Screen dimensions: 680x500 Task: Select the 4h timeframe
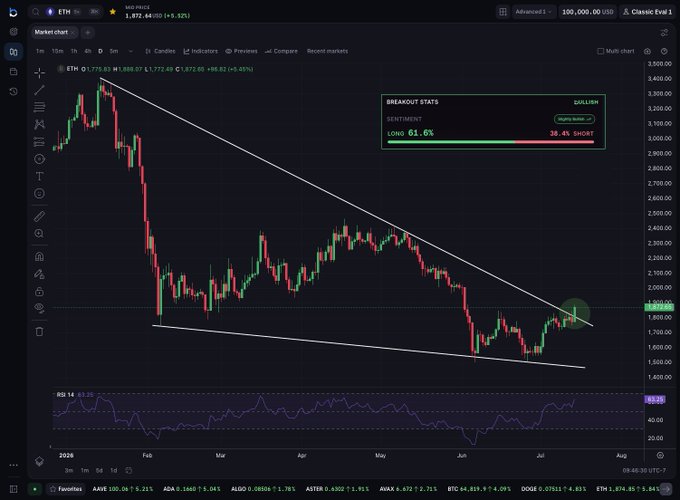(x=88, y=51)
